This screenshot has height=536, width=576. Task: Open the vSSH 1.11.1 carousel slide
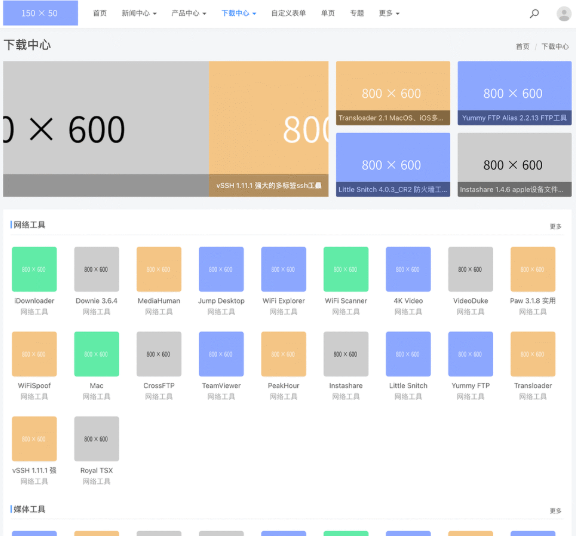(x=269, y=129)
